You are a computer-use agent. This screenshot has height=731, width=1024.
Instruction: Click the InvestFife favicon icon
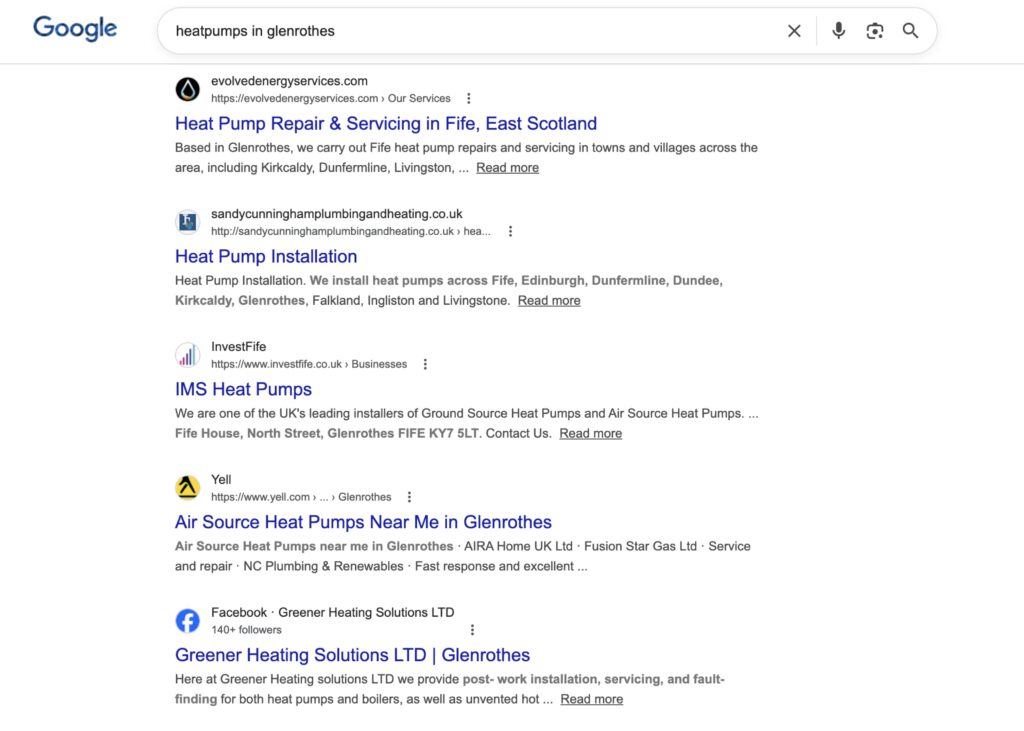(x=188, y=355)
